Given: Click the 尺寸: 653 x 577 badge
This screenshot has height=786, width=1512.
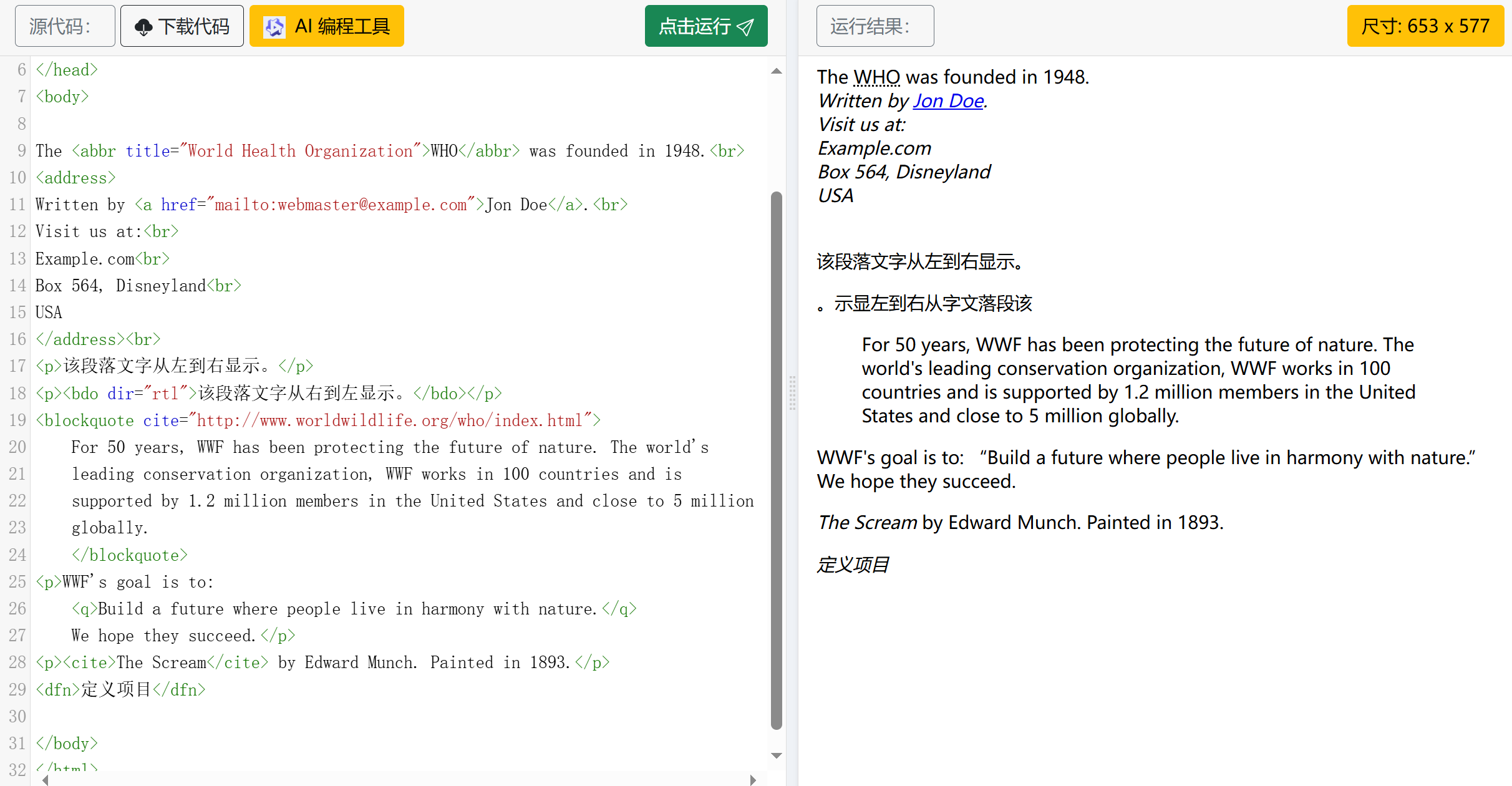Looking at the screenshot, I should coord(1425,26).
